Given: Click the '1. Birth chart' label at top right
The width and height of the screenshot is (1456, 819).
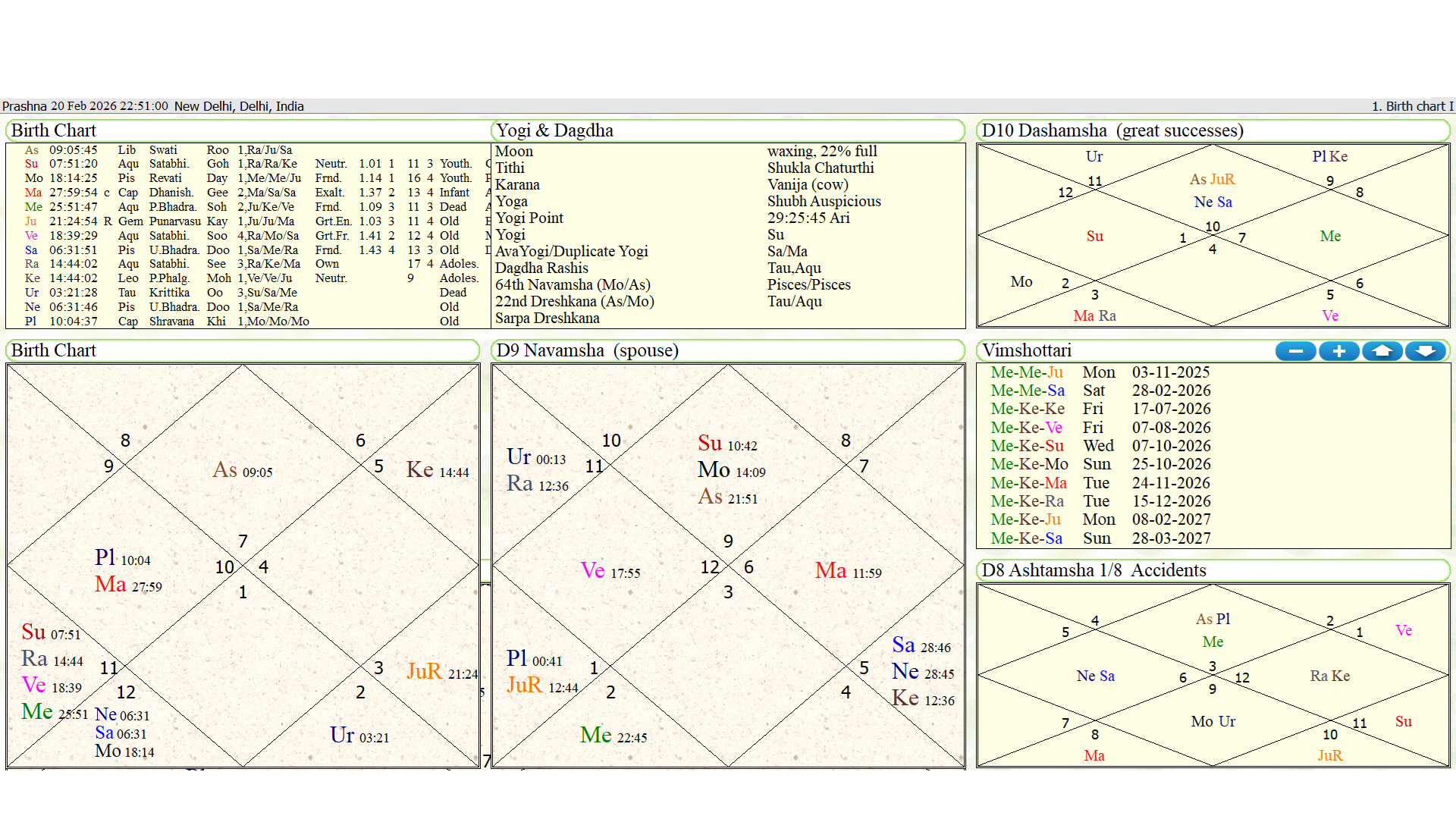Looking at the screenshot, I should tap(1412, 106).
